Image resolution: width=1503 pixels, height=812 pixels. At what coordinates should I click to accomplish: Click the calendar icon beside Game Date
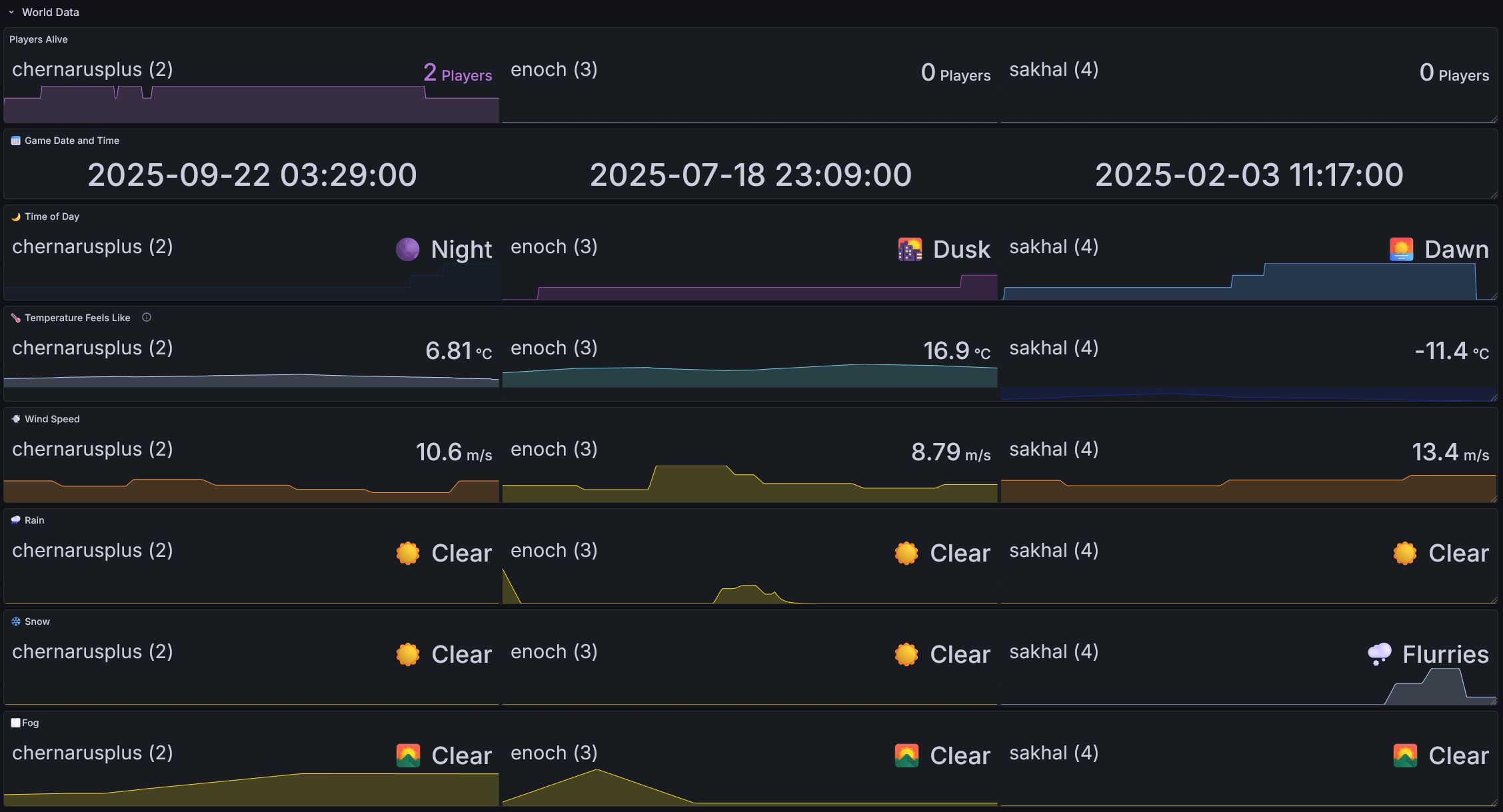[x=16, y=141]
